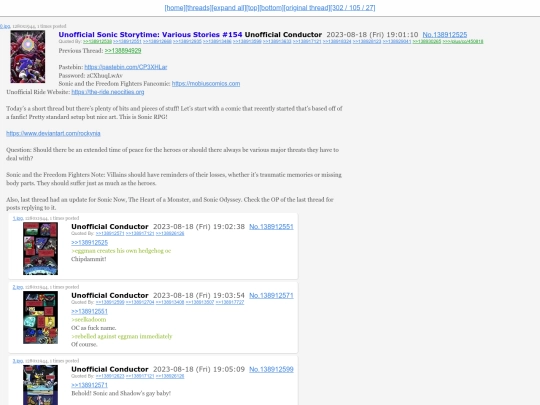
Task: Jump using the [top] link
Action: pos(253,8)
